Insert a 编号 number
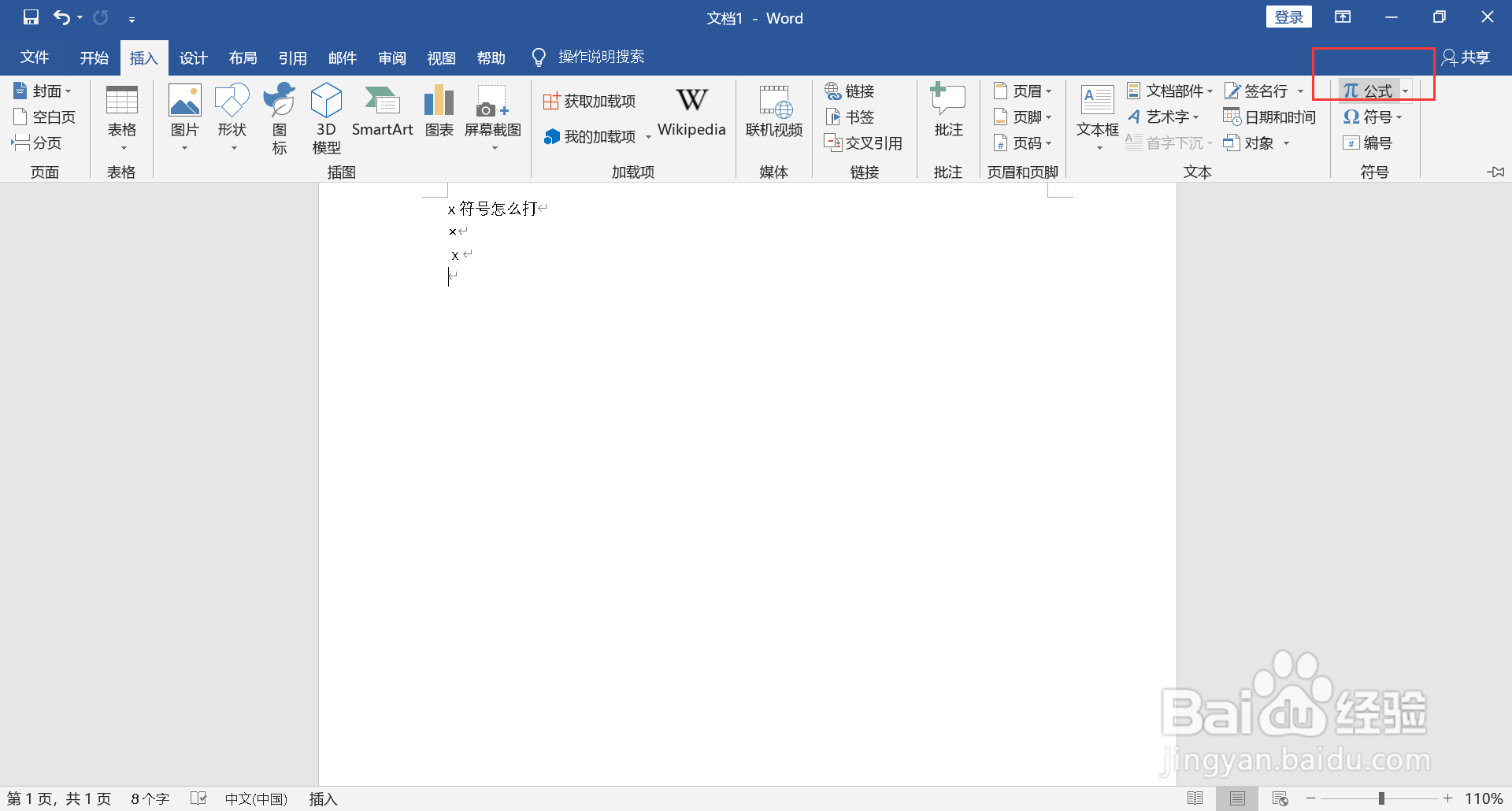The image size is (1512, 811). (1368, 143)
